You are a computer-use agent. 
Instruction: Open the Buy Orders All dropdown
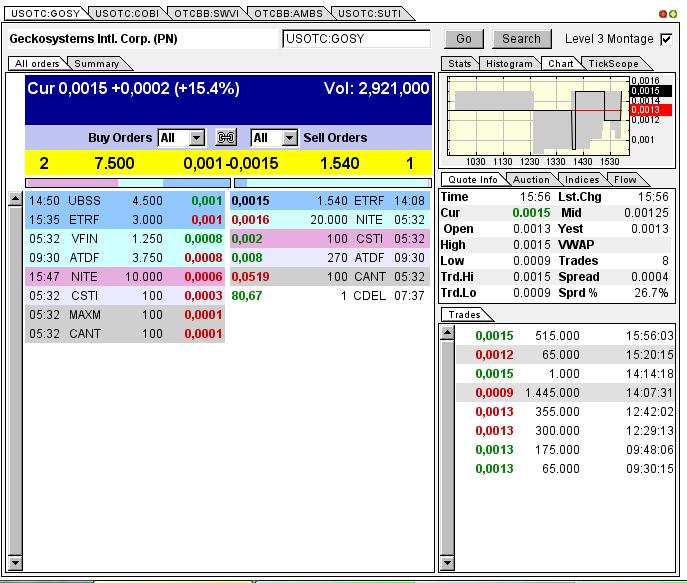click(x=181, y=138)
